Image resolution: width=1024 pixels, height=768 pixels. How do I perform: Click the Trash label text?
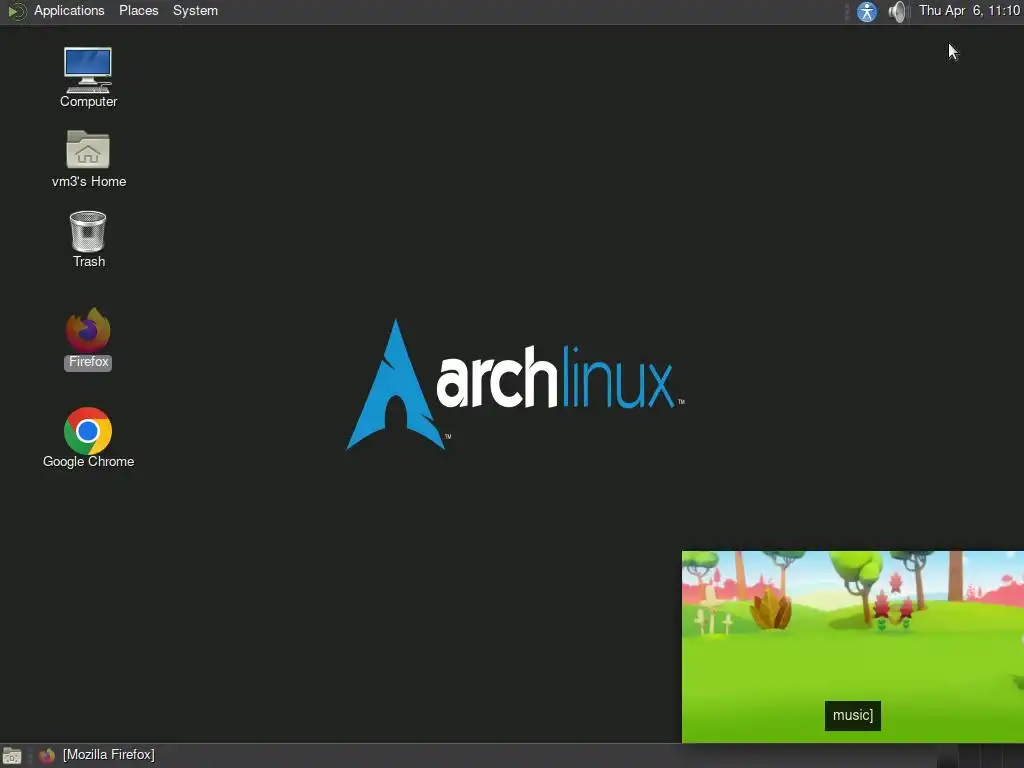[x=89, y=262]
